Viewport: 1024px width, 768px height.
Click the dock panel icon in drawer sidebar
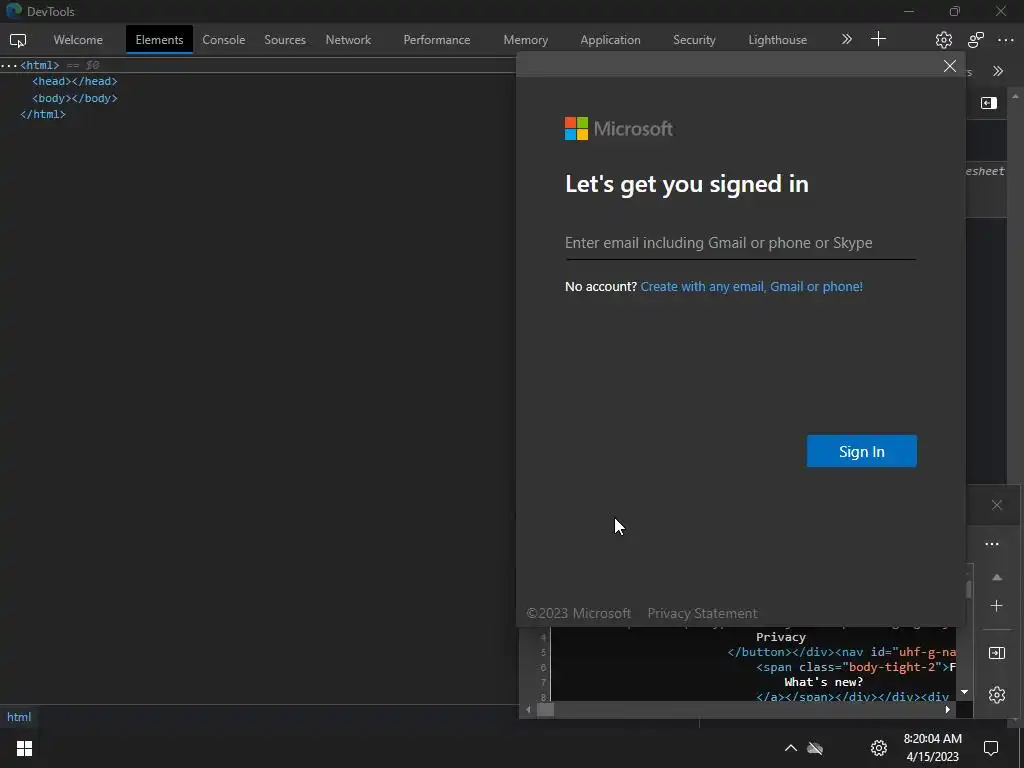(997, 653)
